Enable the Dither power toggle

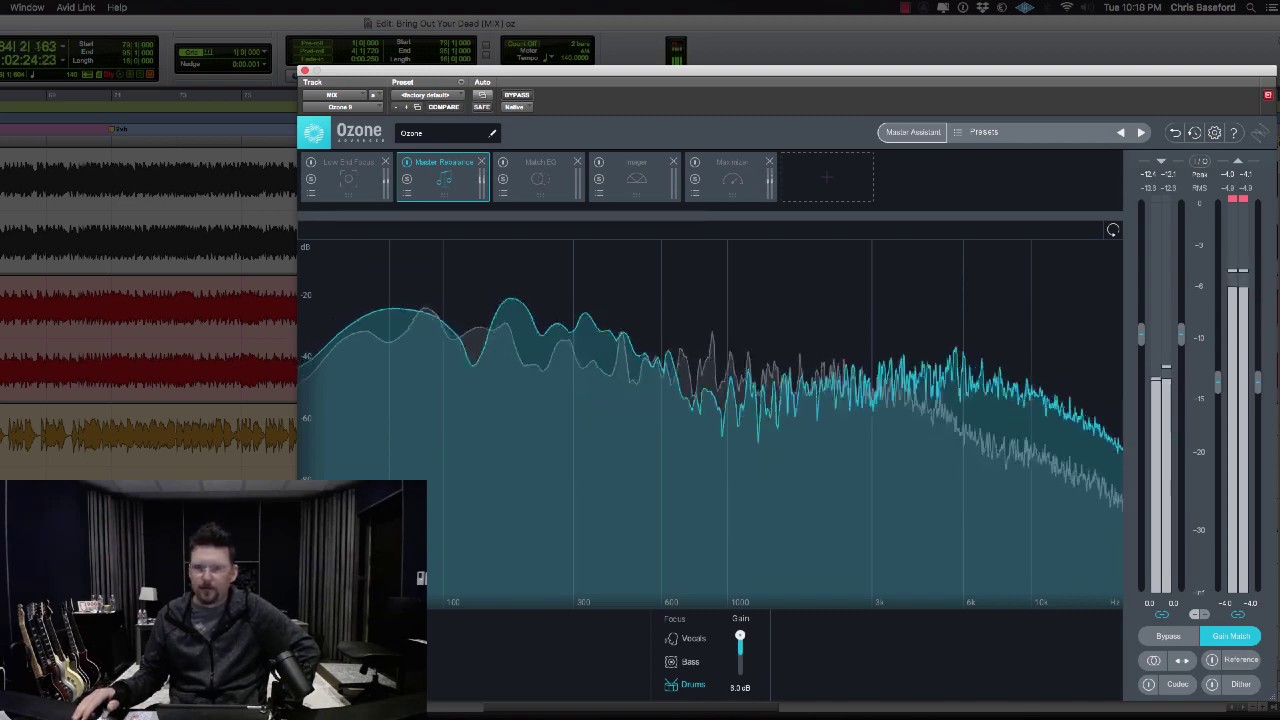(x=1212, y=684)
